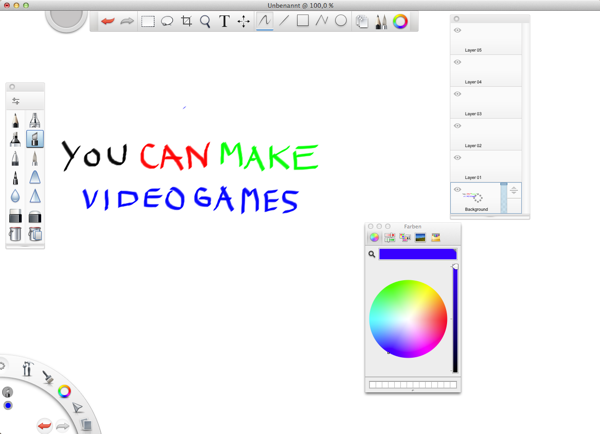Click lagoon blue current color dot
The image size is (600, 434).
tap(8, 405)
